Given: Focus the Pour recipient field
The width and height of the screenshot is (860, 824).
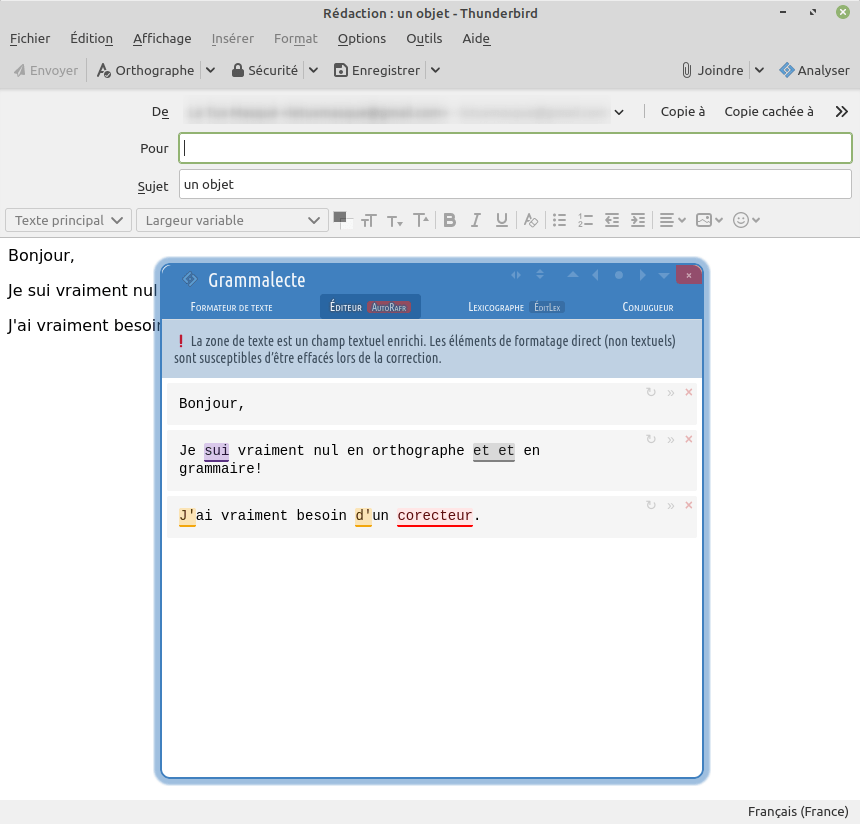Looking at the screenshot, I should pos(515,148).
